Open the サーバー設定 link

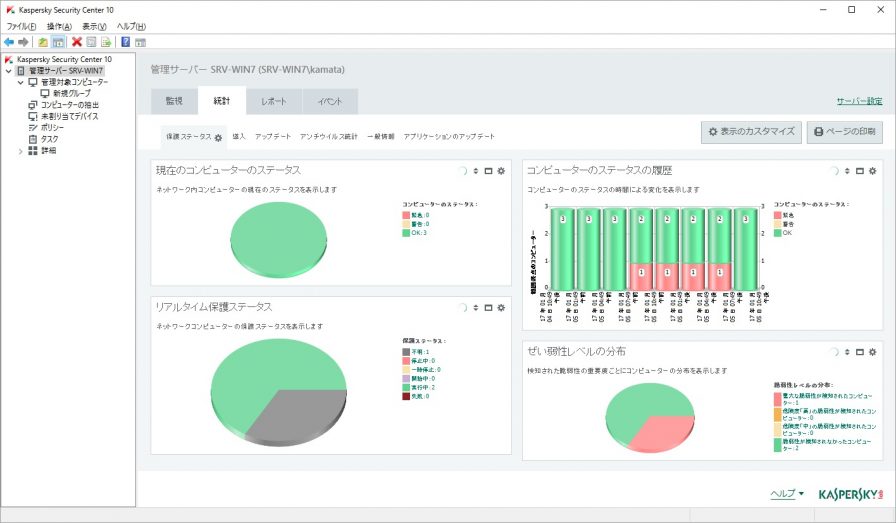coord(859,101)
